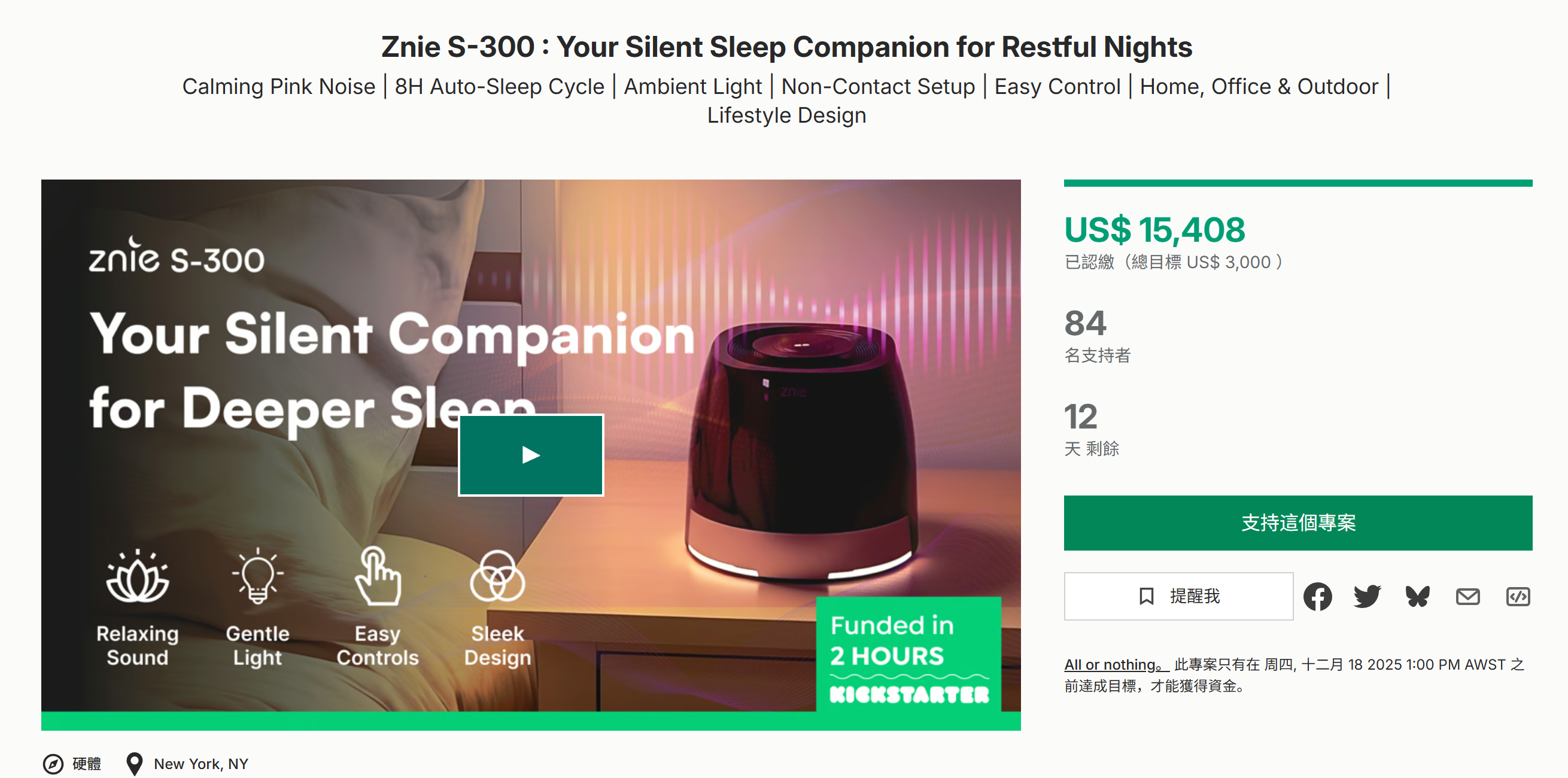Click the 12 days remaining figure

pos(1081,418)
